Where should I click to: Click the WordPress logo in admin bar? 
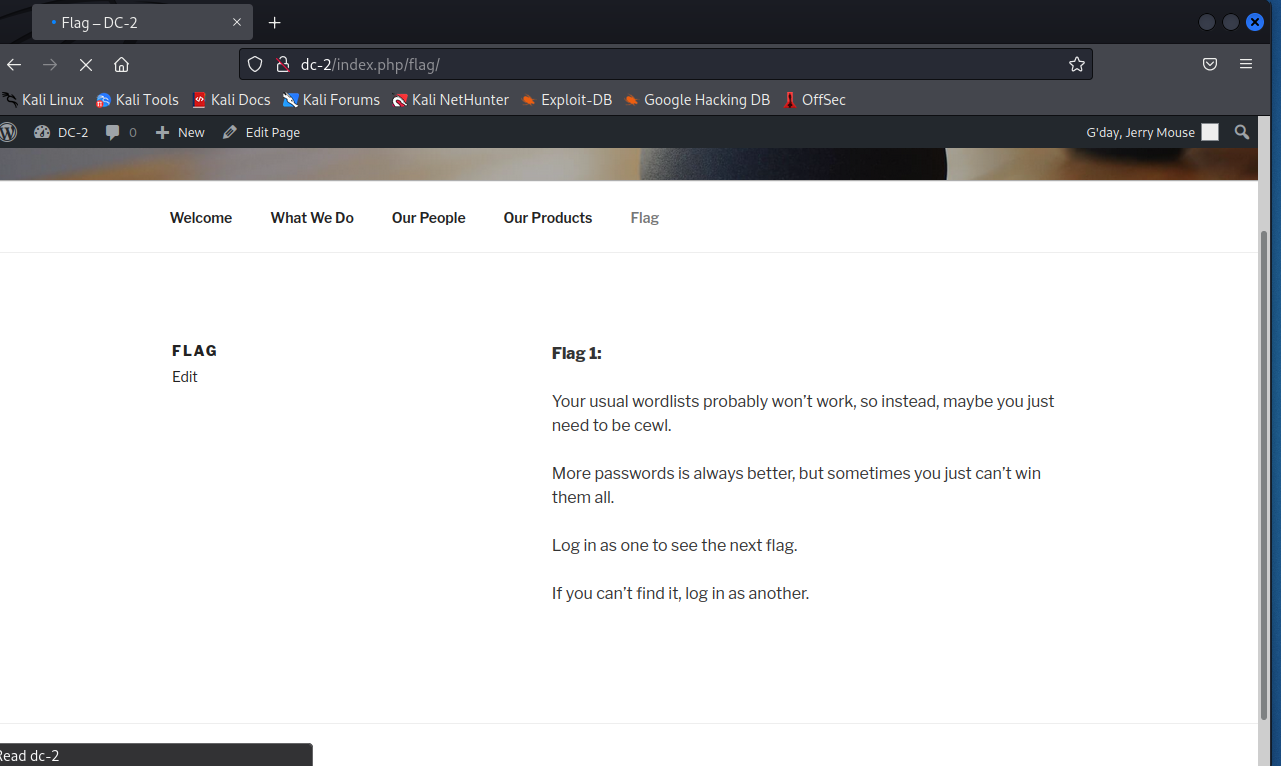click(x=9, y=132)
